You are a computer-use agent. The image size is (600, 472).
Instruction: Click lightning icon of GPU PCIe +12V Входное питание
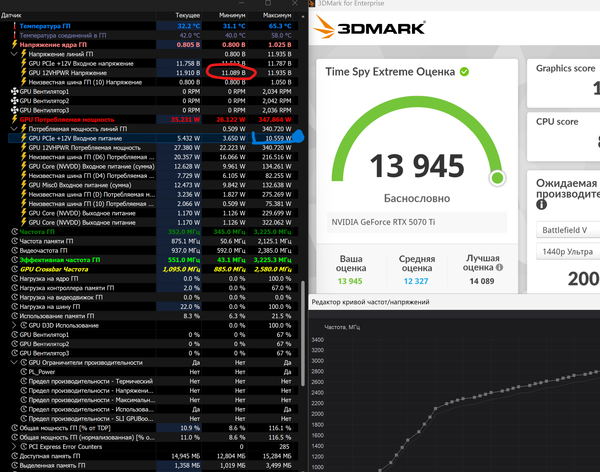[x=24, y=138]
